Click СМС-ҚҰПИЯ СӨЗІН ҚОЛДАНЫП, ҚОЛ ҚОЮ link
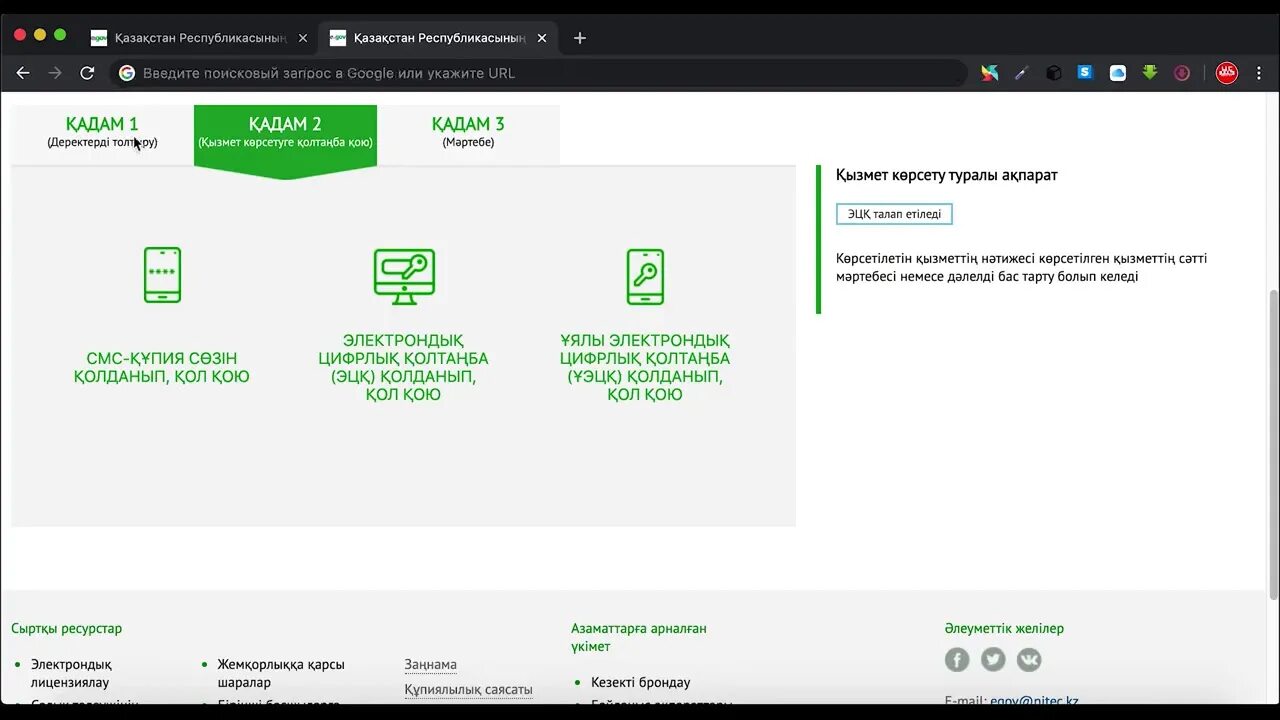 tap(162, 368)
